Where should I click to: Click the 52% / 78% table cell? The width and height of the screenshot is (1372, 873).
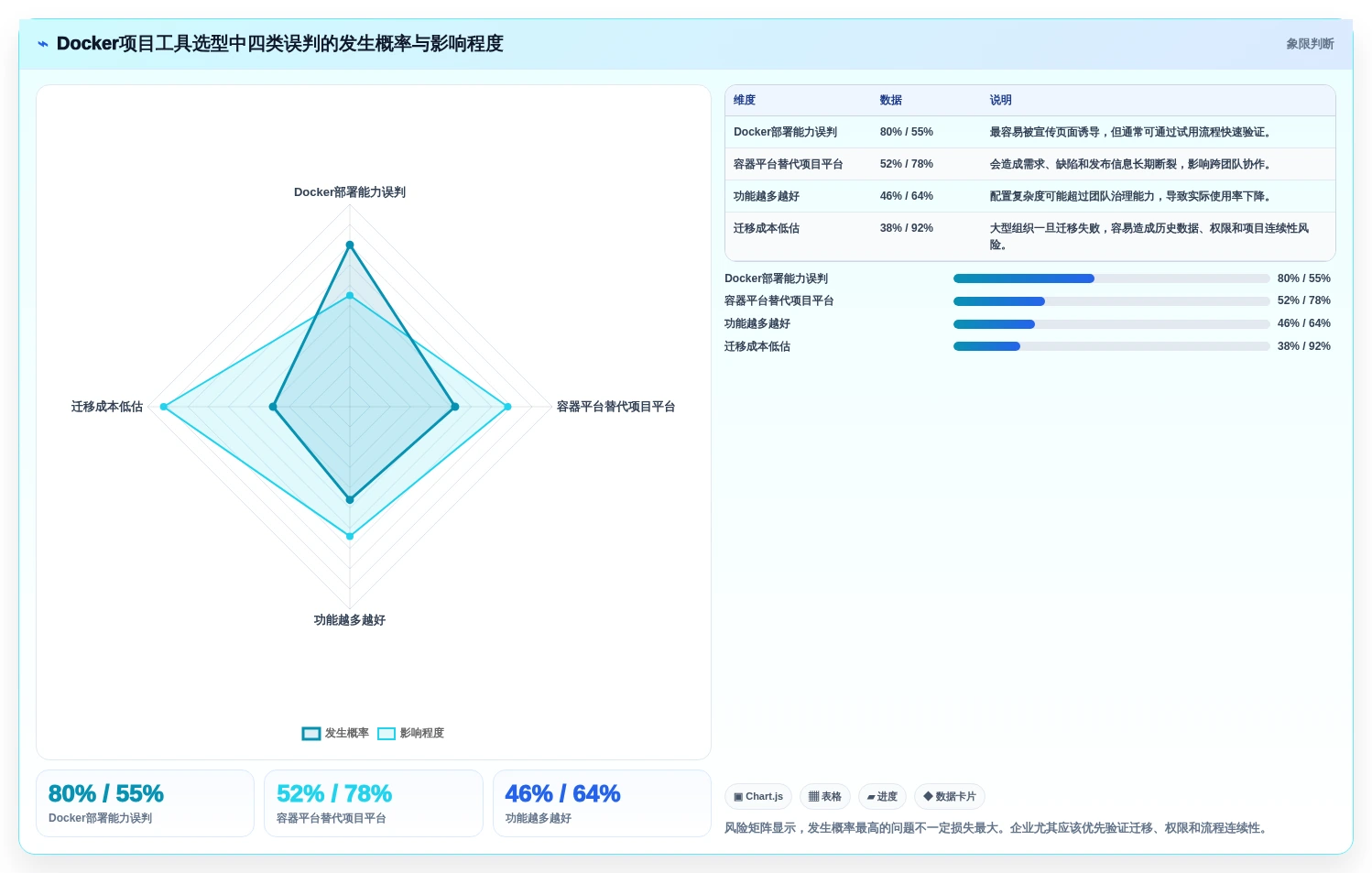907,164
